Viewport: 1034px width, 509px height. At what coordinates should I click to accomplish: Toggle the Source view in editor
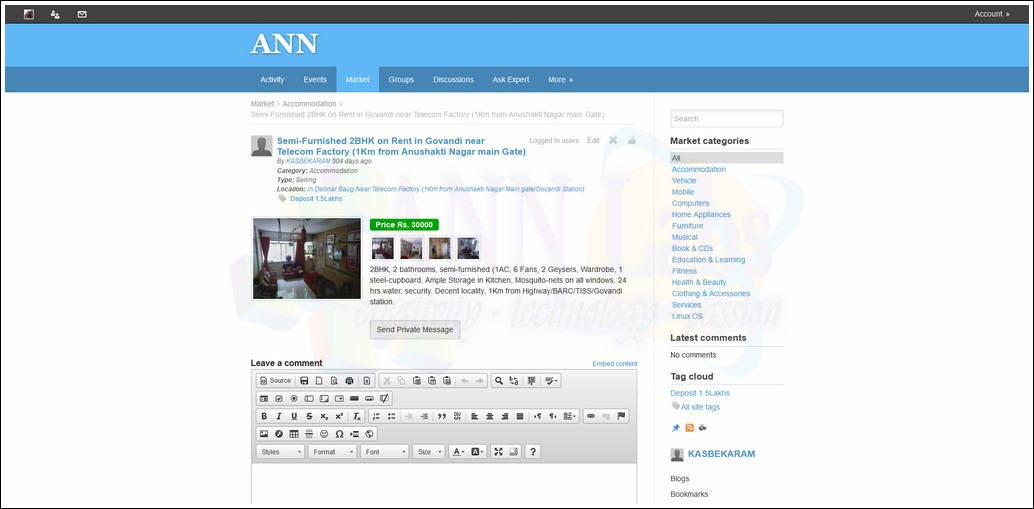coord(275,381)
